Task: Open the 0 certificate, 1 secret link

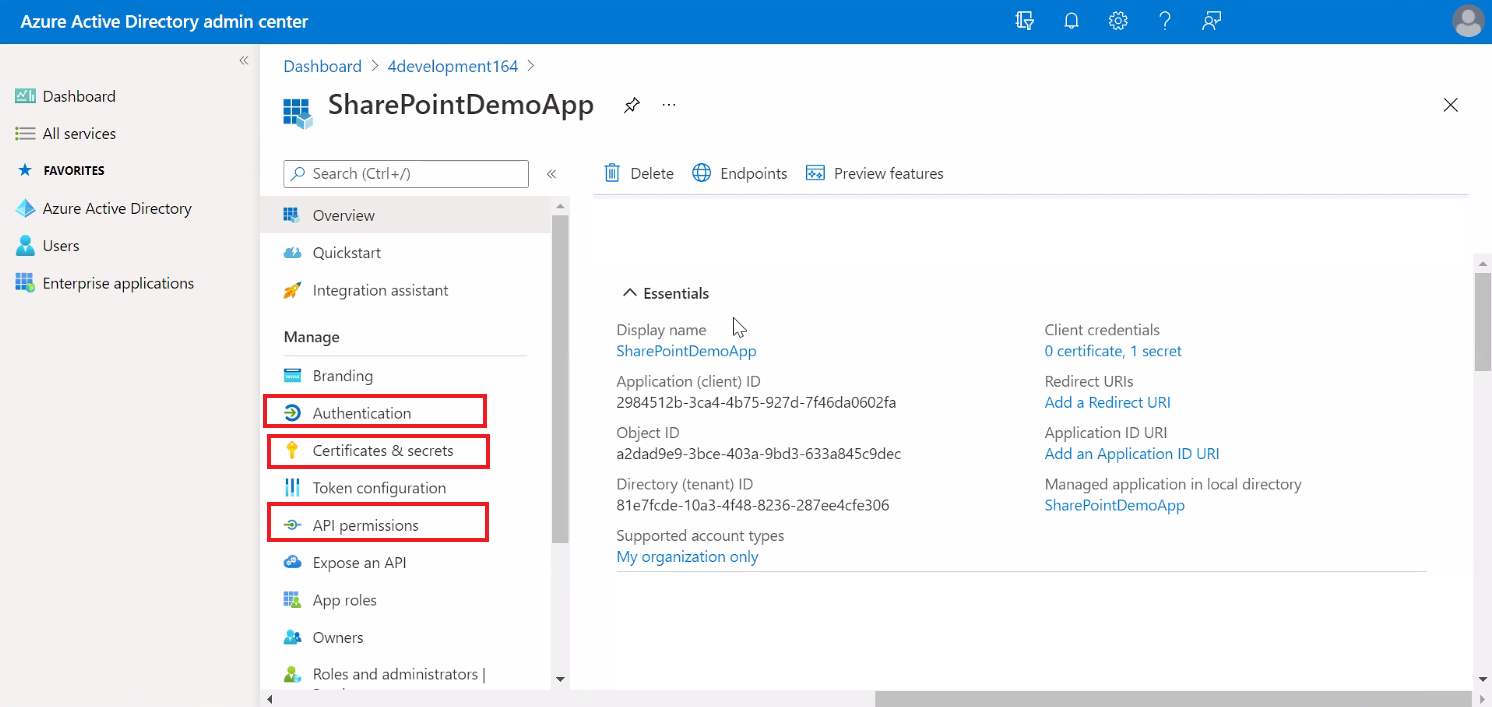Action: pos(1112,351)
